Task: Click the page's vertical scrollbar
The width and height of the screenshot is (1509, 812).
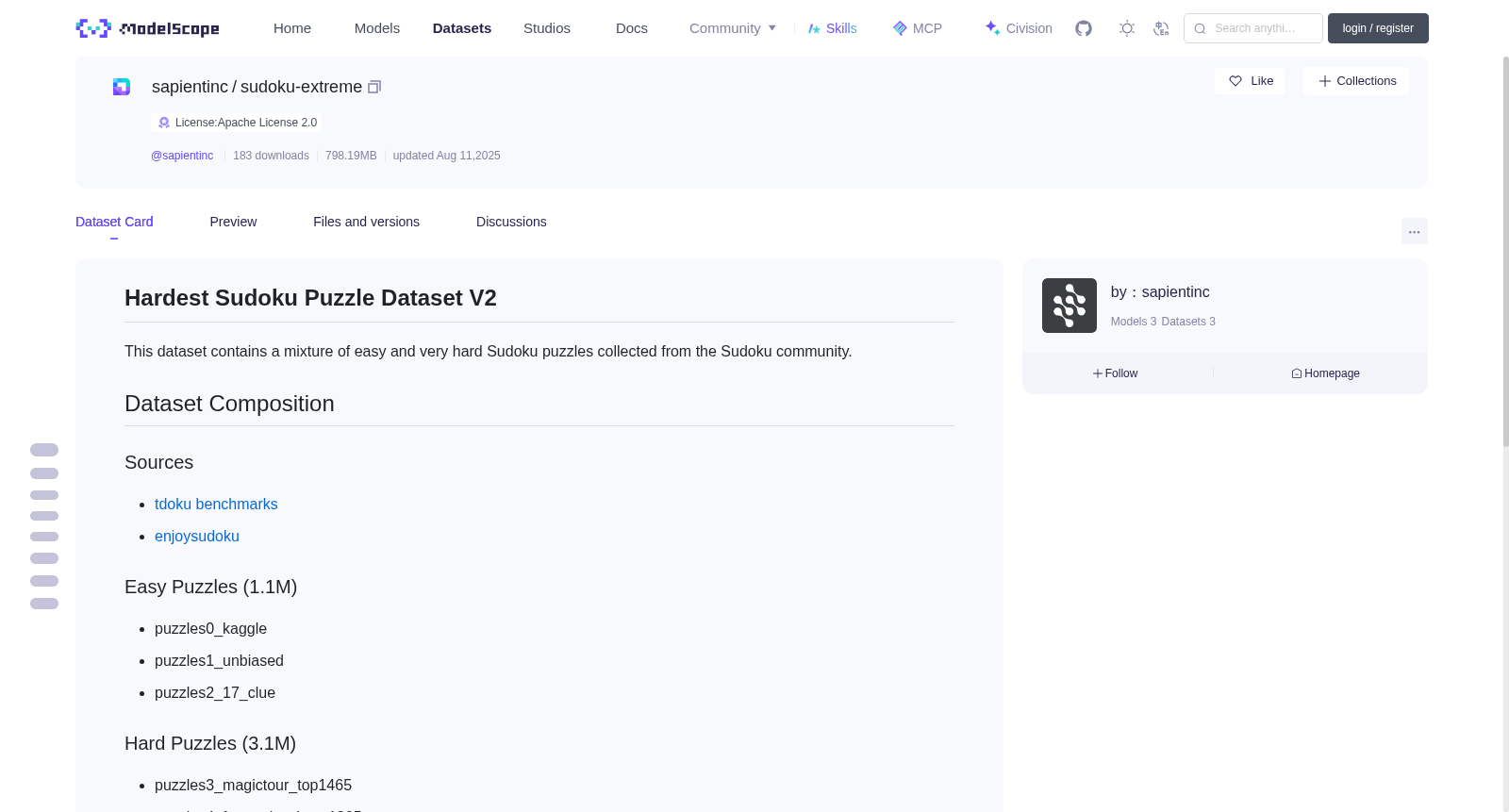Action: (x=1505, y=250)
